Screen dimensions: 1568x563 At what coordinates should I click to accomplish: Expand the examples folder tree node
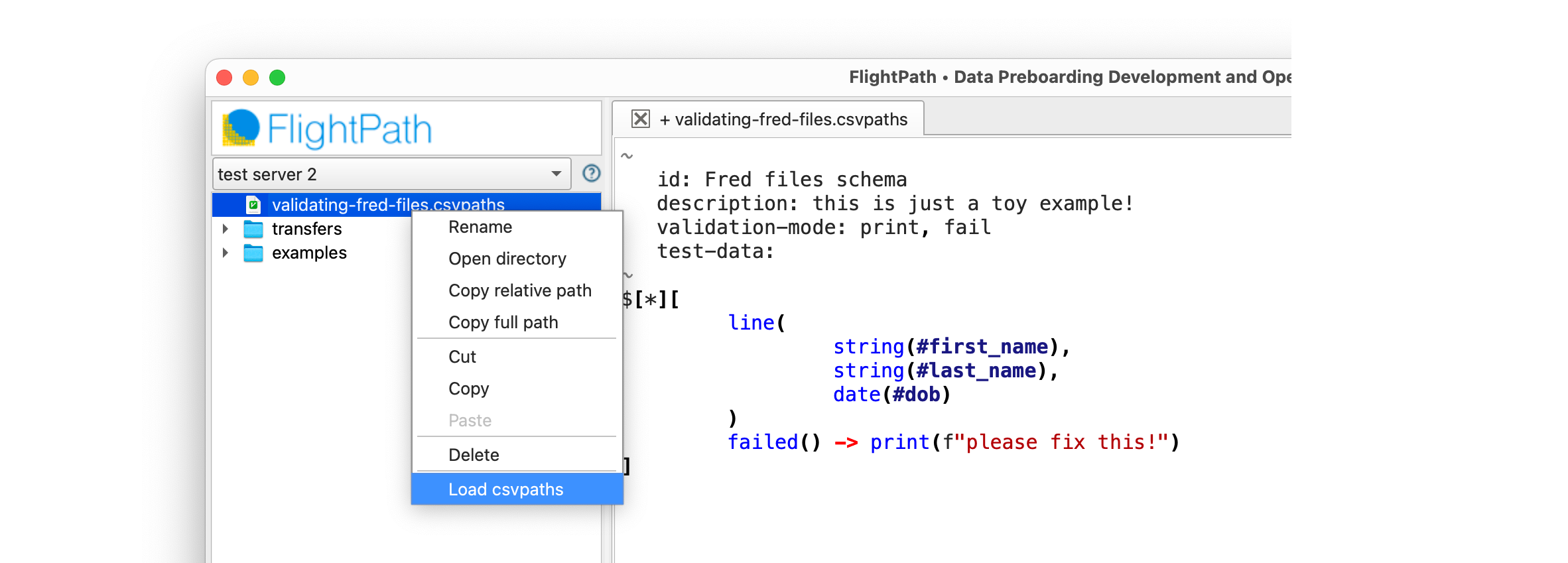[x=226, y=253]
